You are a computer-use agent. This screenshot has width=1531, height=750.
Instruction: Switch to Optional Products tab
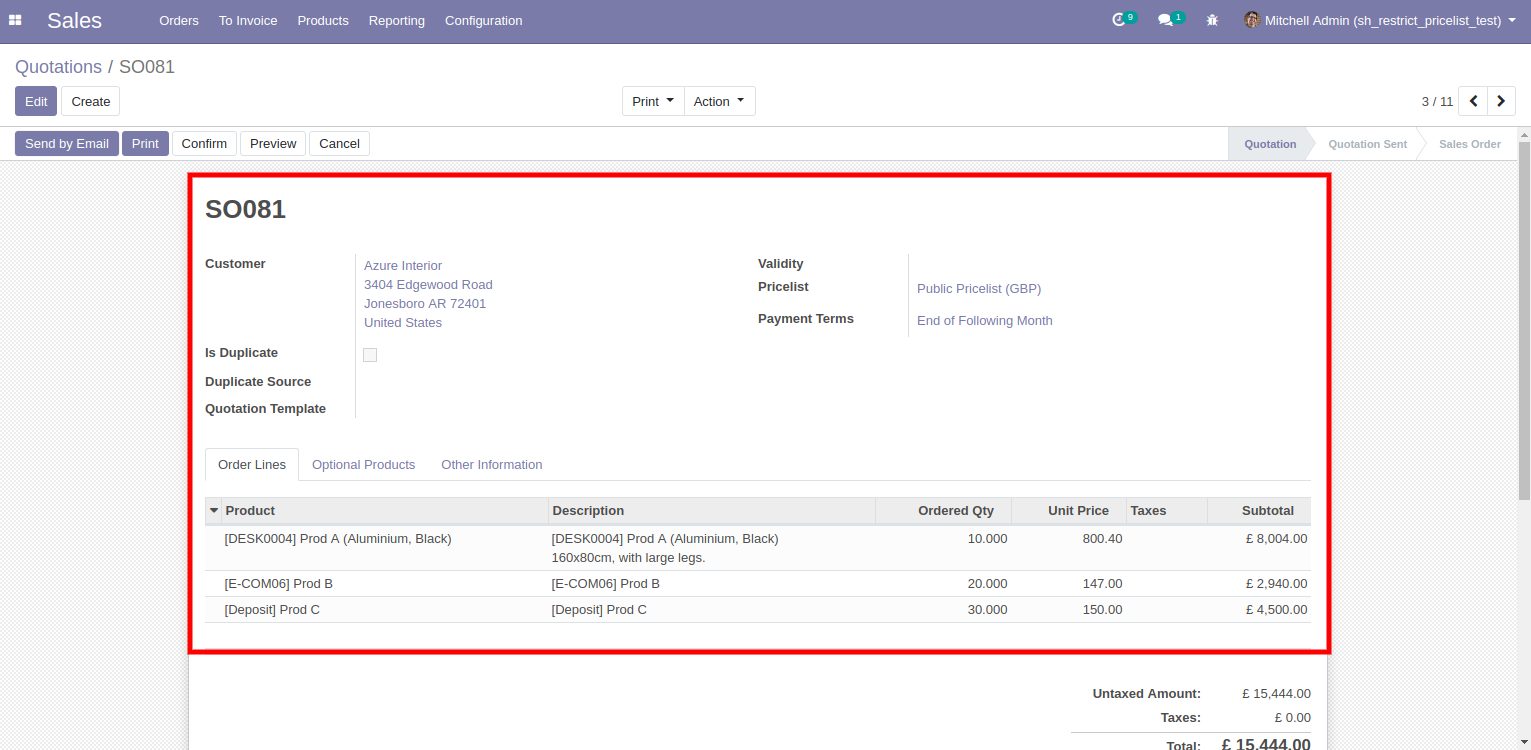click(363, 464)
